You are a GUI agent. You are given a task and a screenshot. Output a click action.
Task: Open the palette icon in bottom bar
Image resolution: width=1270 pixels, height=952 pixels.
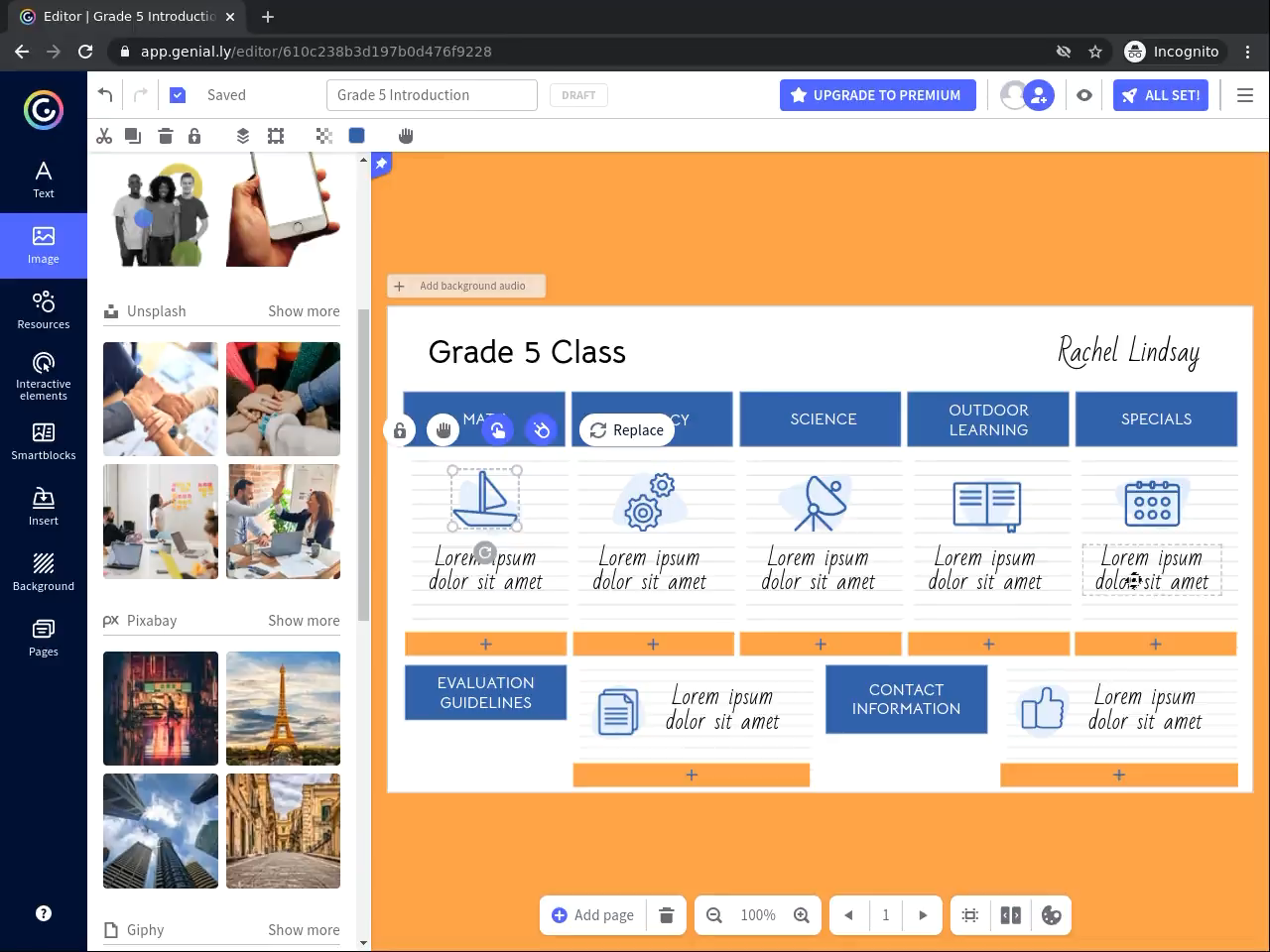[1052, 915]
